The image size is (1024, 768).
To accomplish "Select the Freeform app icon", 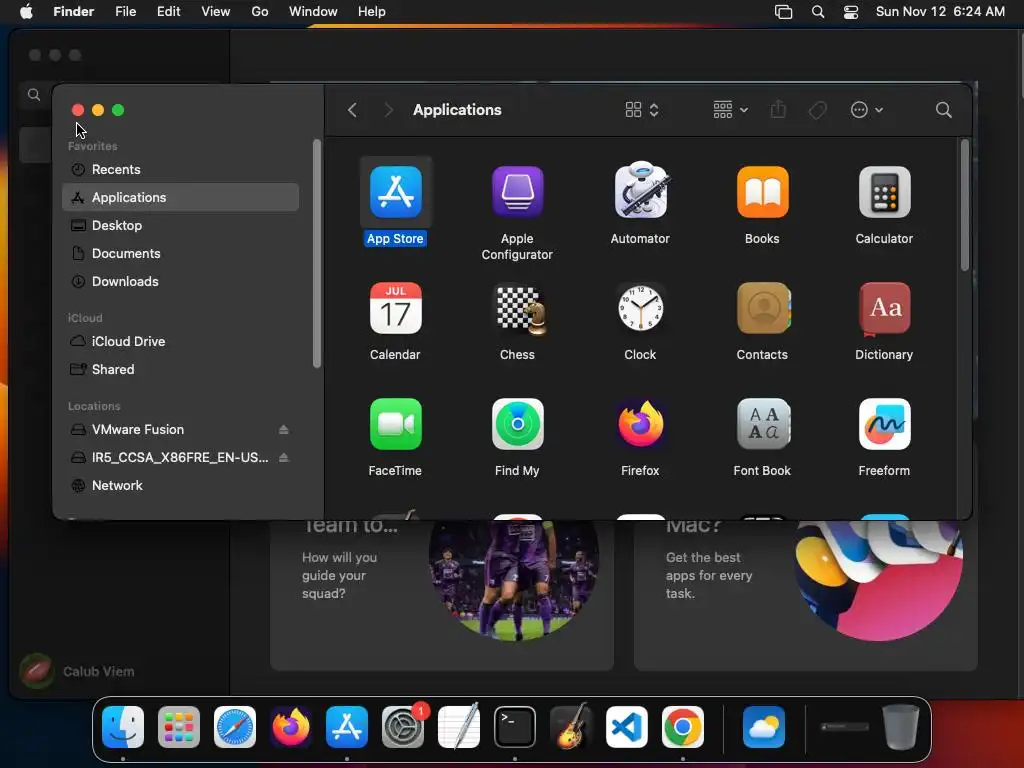I will (x=884, y=424).
